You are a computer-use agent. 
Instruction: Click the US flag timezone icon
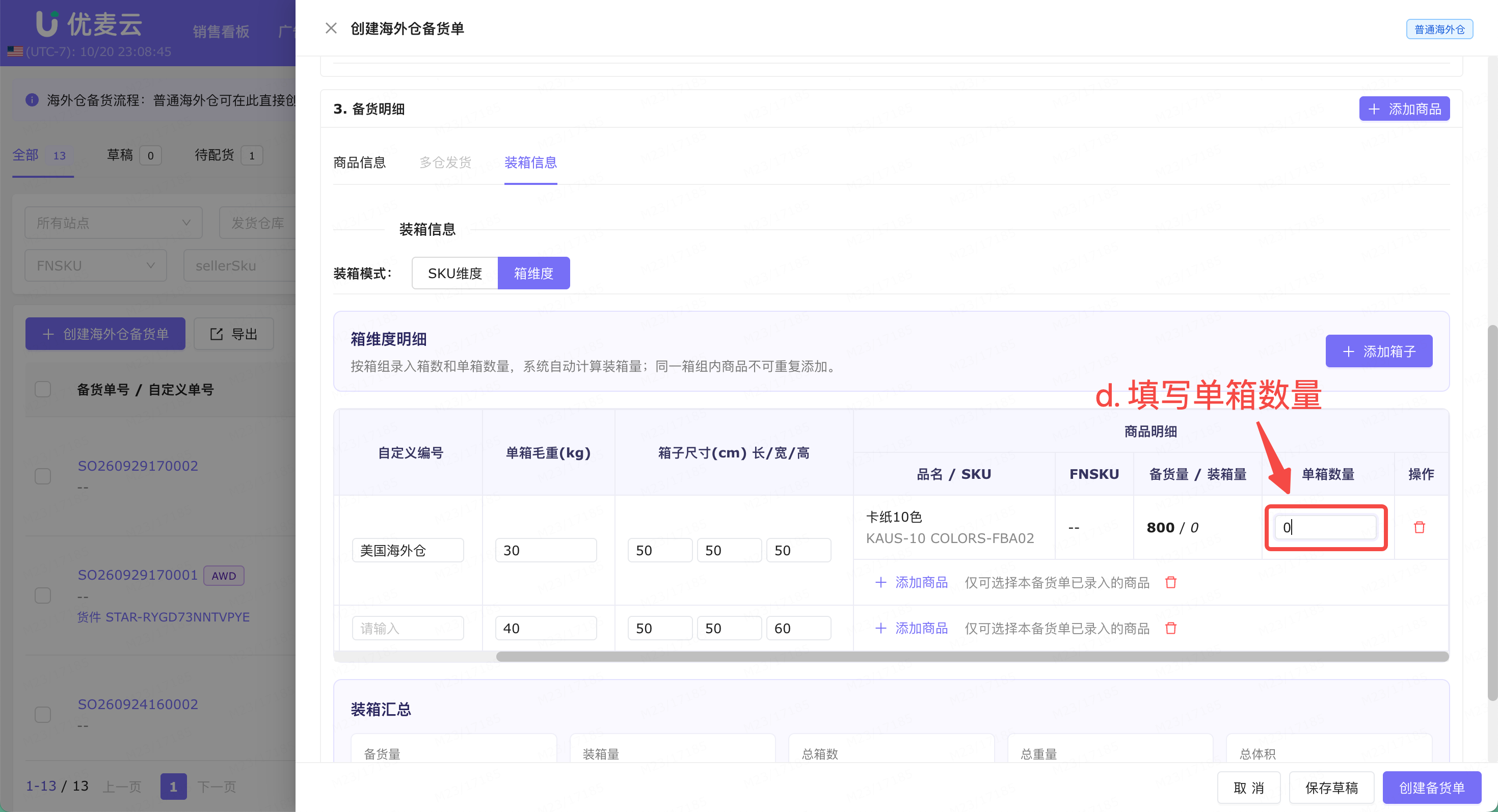point(15,51)
